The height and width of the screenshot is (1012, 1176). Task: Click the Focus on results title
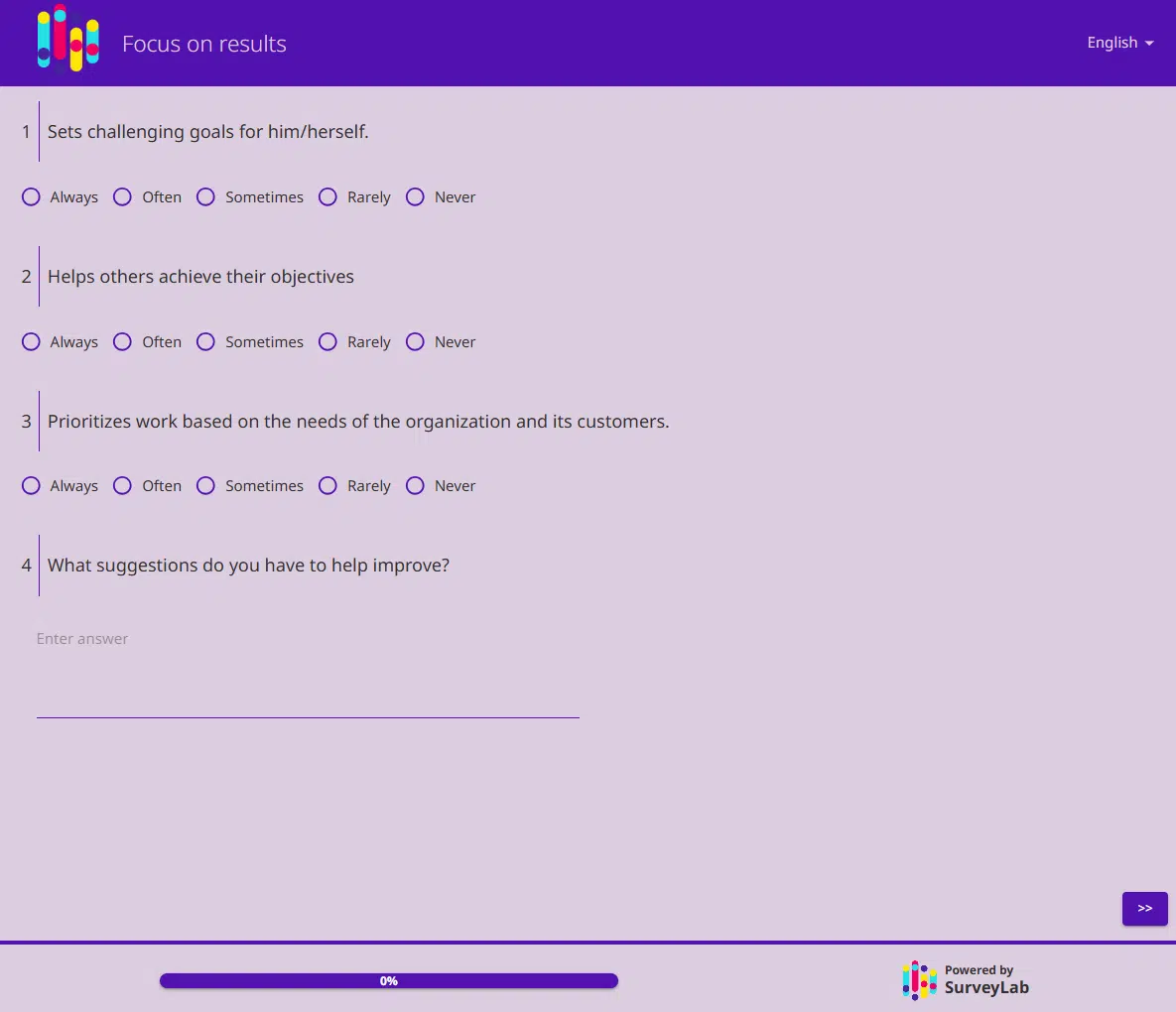click(x=204, y=44)
